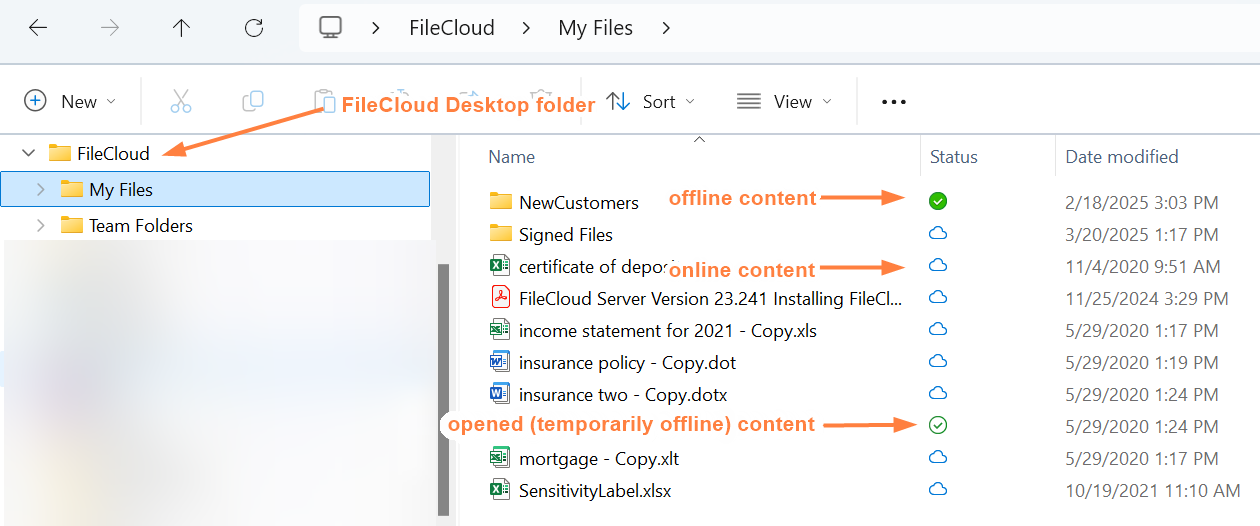This screenshot has height=526, width=1260.
Task: Go back with the left arrow
Action: tap(38, 28)
